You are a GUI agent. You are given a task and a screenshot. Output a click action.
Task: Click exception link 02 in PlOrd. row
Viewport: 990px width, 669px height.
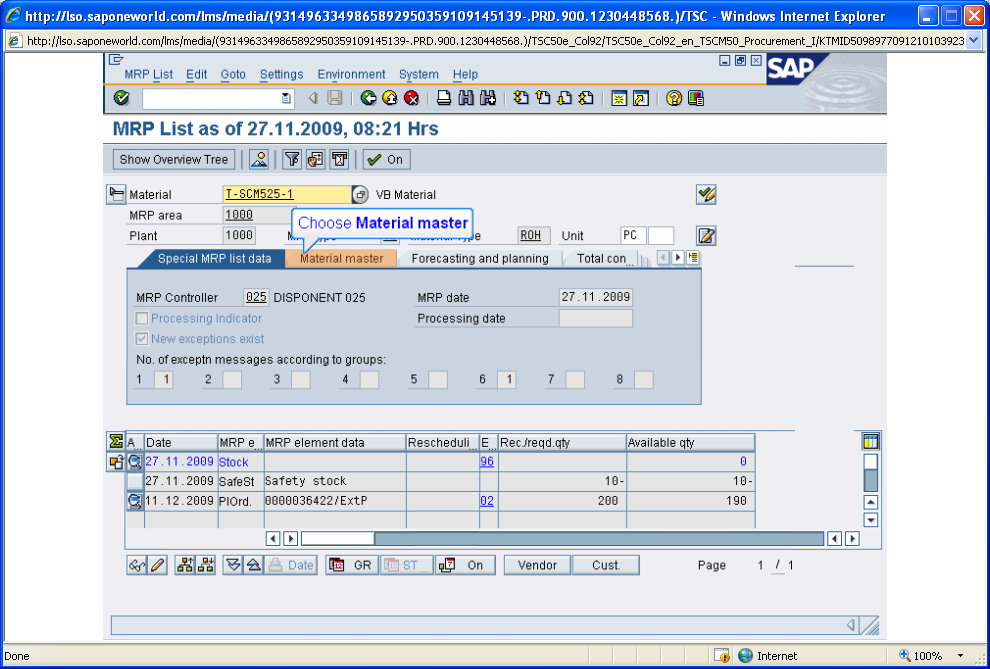click(x=487, y=501)
